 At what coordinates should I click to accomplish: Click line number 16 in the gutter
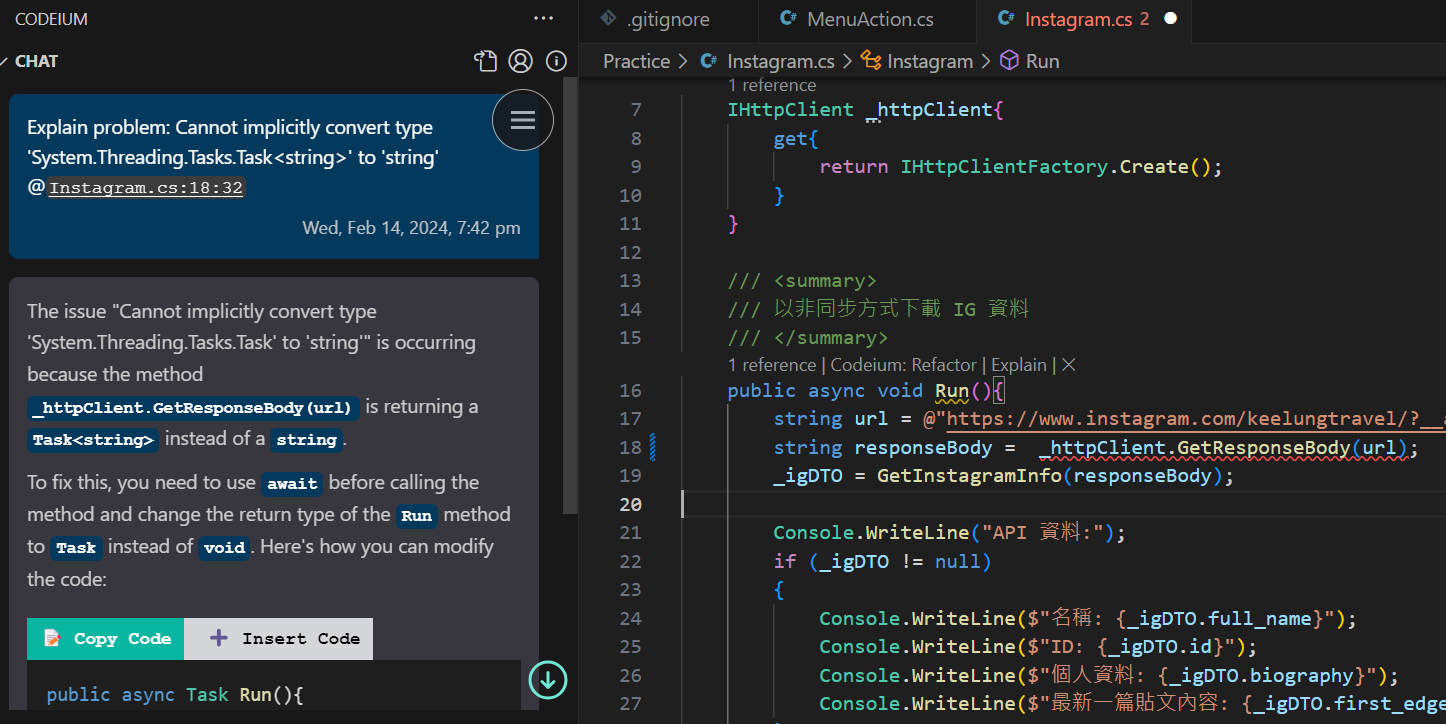[630, 391]
